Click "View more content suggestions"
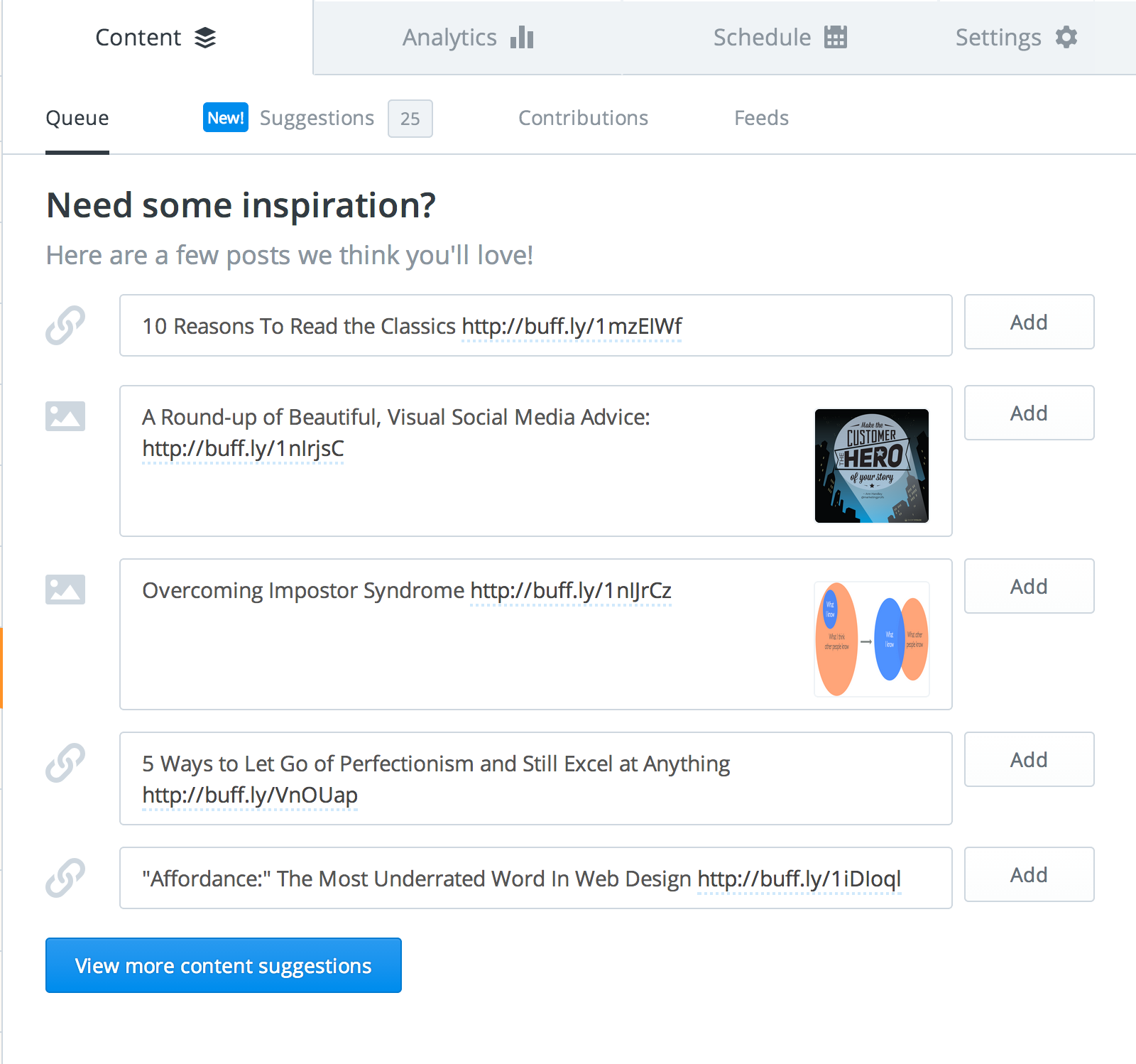Screen dimensions: 1136x1064 click(x=223, y=965)
